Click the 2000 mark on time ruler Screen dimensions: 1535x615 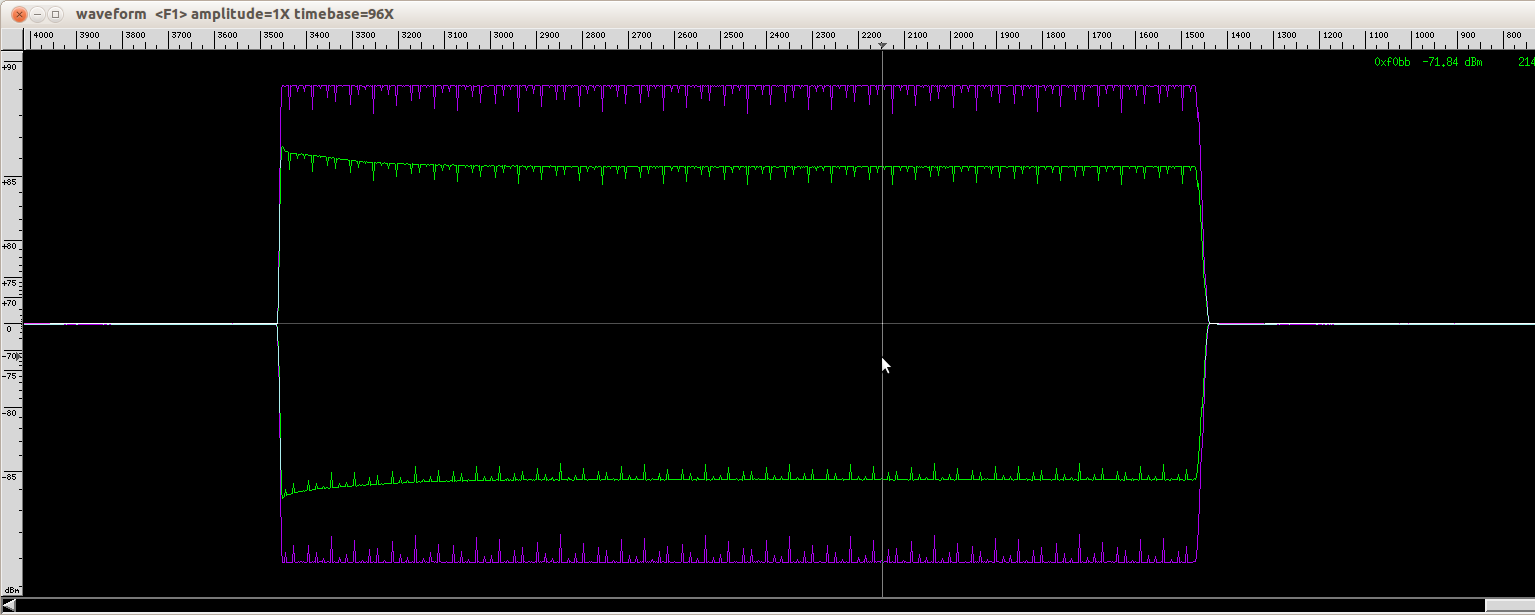coord(963,36)
